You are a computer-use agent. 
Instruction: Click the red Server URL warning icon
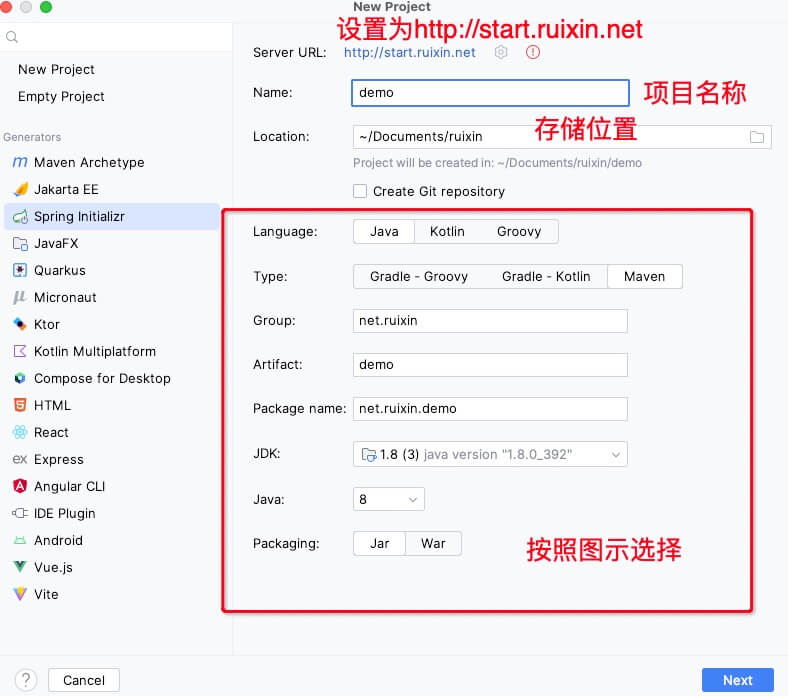tap(533, 52)
